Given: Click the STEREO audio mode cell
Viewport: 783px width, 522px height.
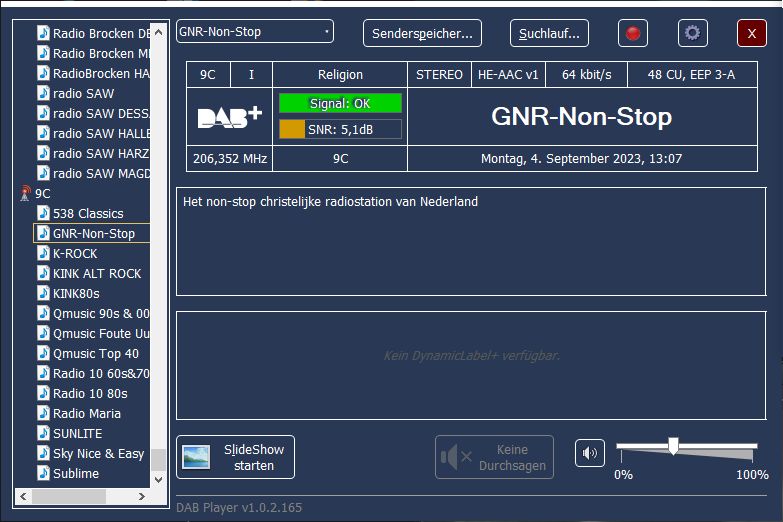Looking at the screenshot, I should 439,75.
